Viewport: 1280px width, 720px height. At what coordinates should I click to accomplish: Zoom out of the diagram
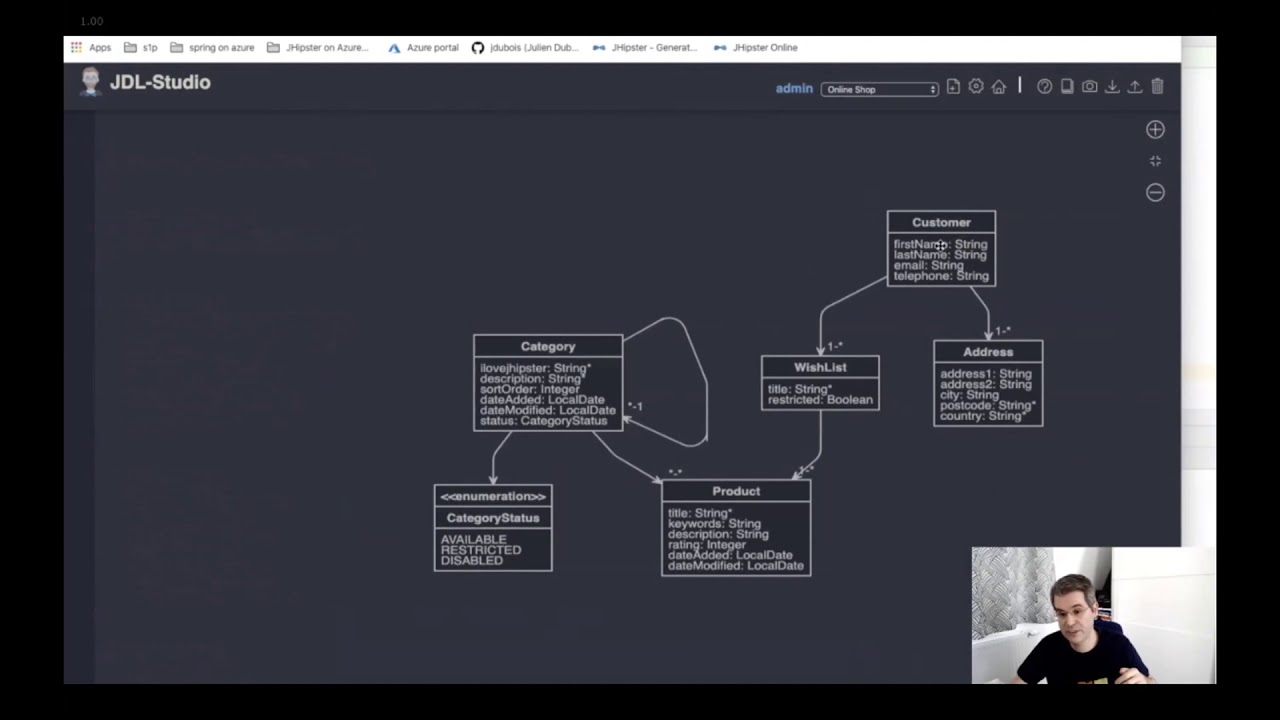coord(1155,192)
